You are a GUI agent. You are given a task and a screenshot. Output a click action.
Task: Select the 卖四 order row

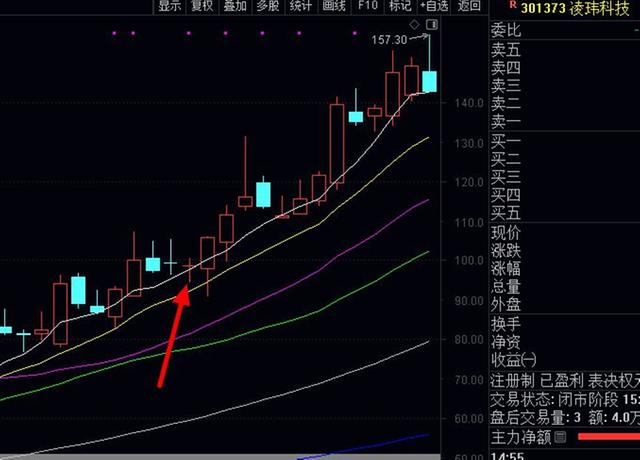tap(565, 68)
